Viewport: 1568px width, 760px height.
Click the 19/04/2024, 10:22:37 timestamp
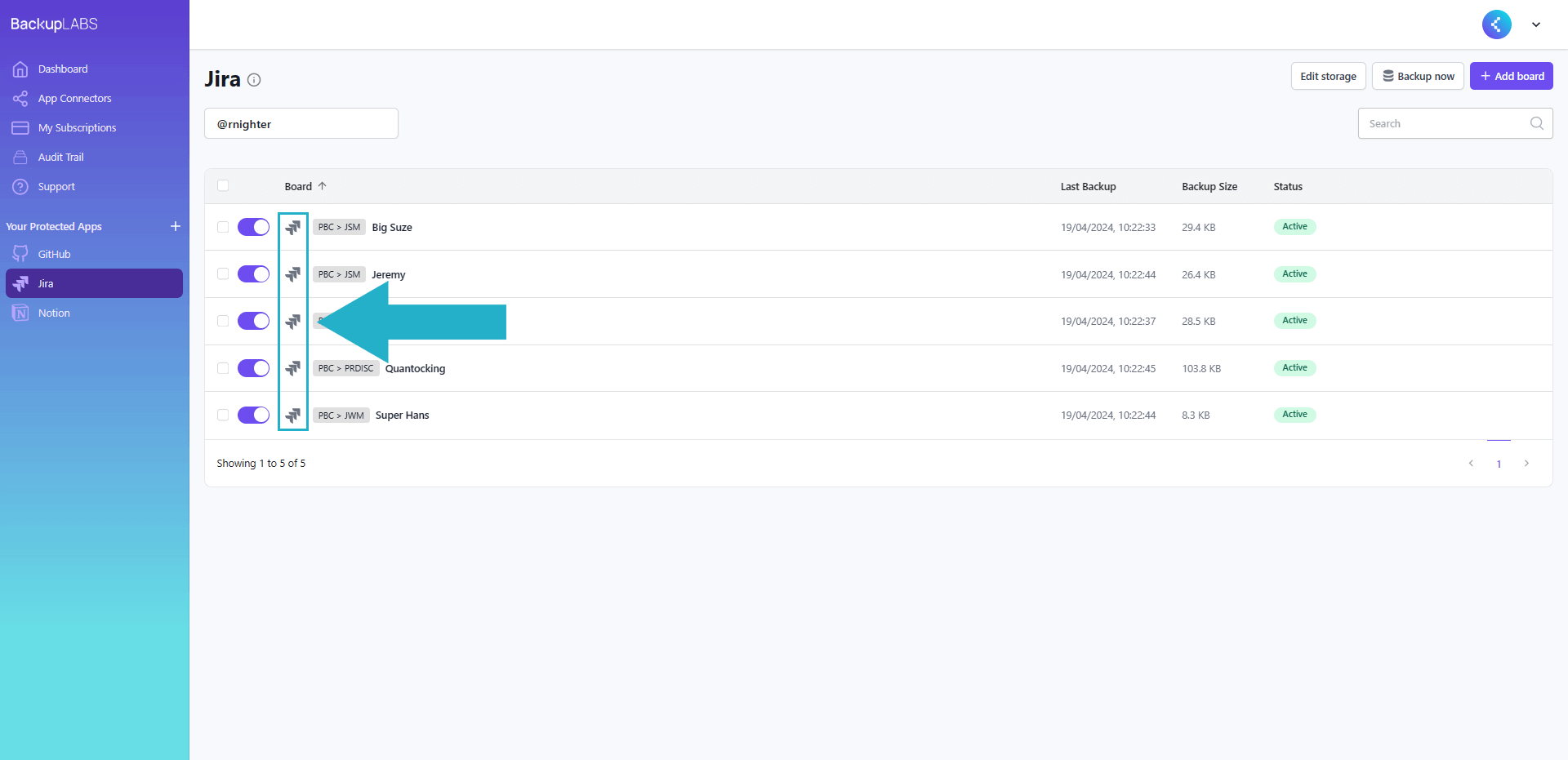1108,322
